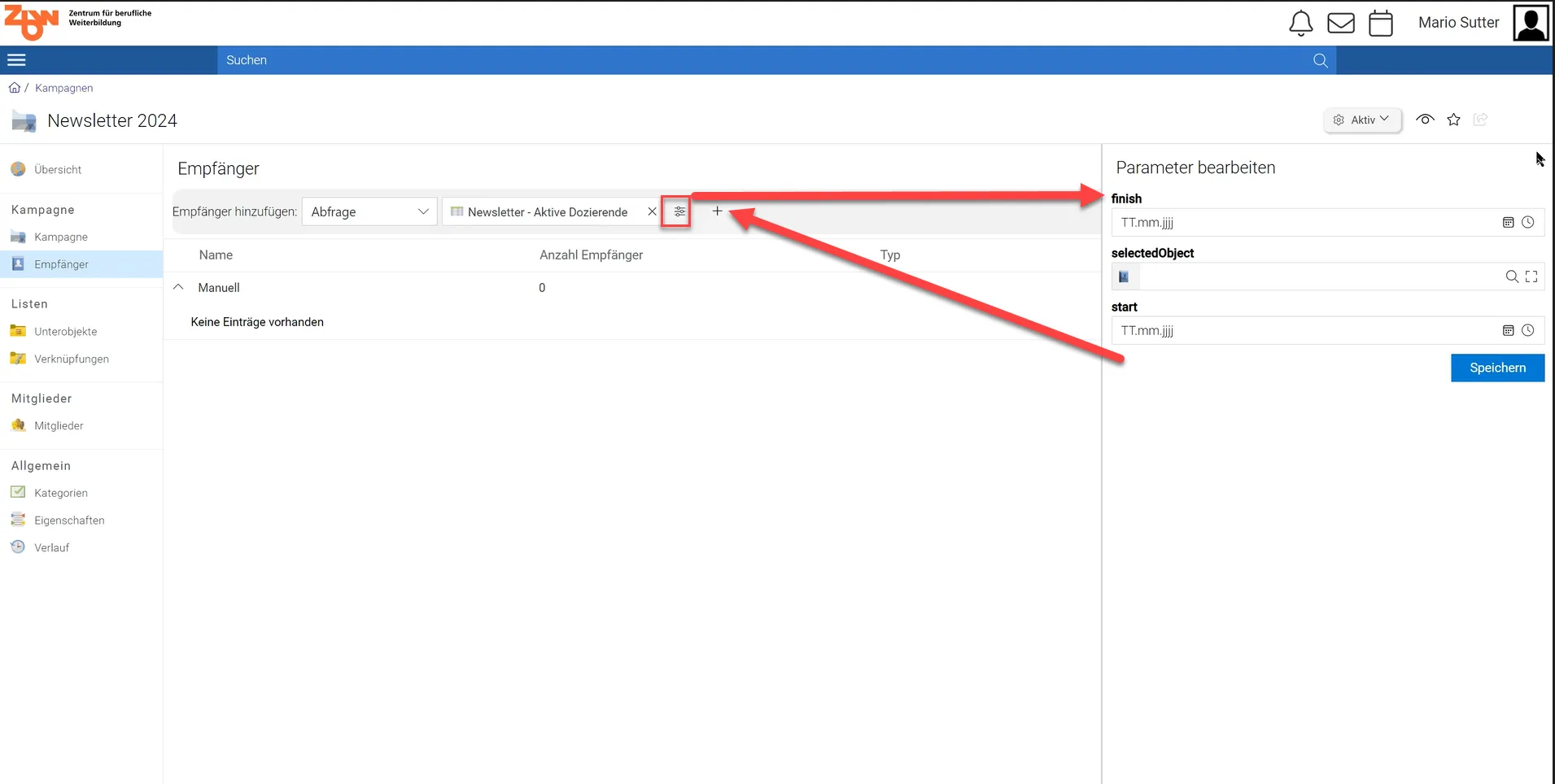Viewport: 1555px width, 784px height.
Task: Click the user profile avatar
Action: 1531,23
